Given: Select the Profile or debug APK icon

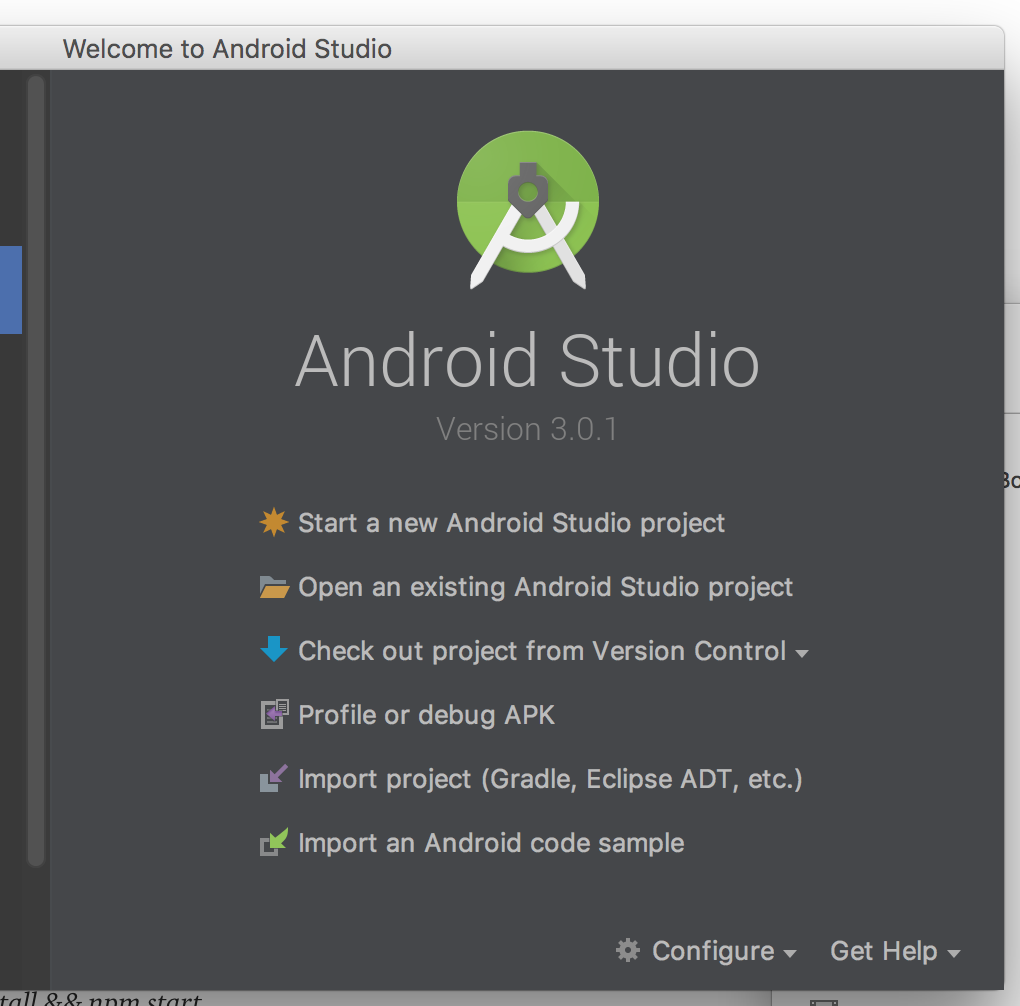Looking at the screenshot, I should click(x=273, y=714).
